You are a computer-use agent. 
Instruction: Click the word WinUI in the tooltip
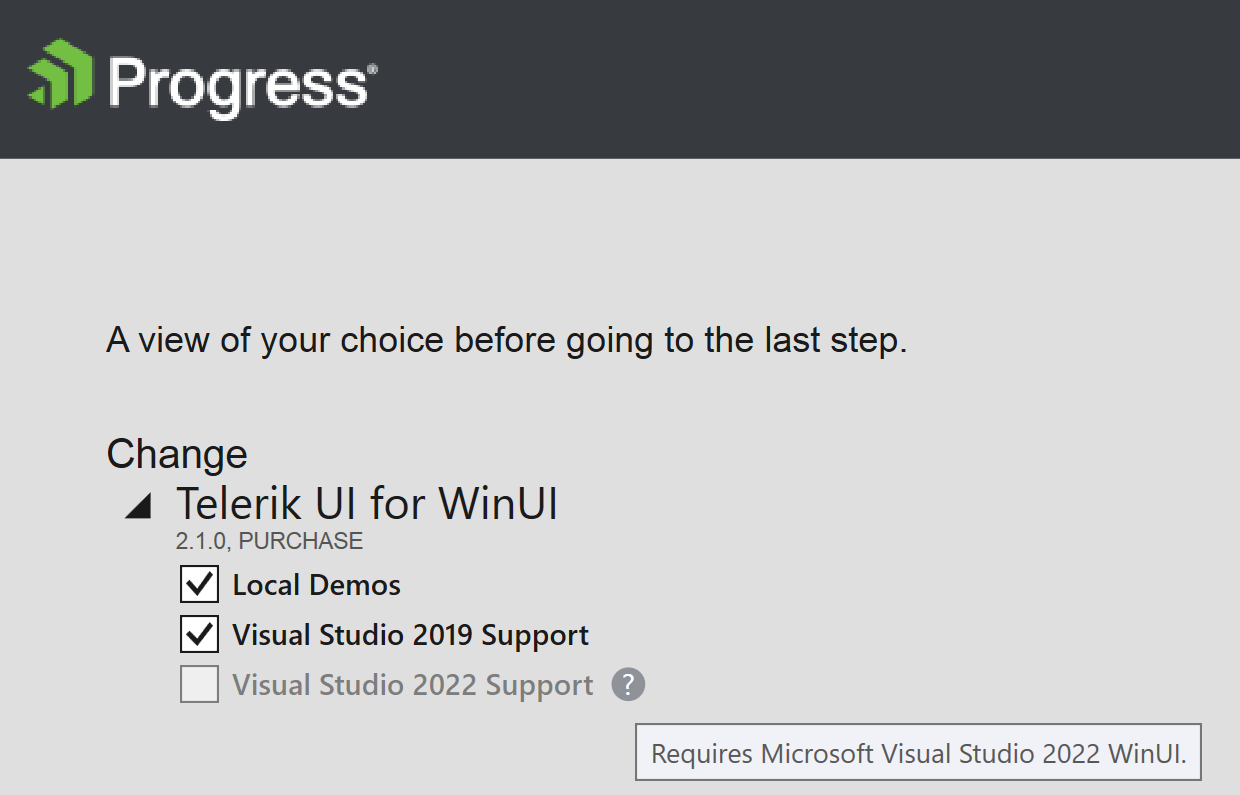1146,754
